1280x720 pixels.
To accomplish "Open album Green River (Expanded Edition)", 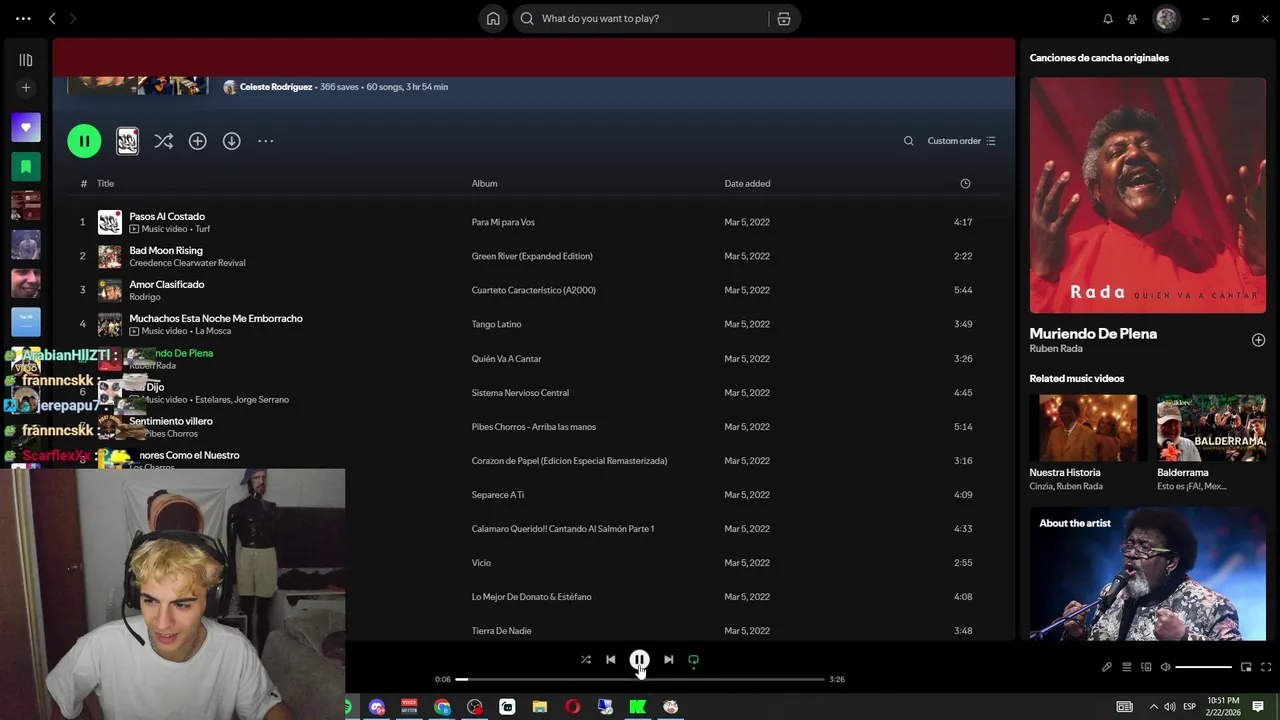I will [532, 256].
